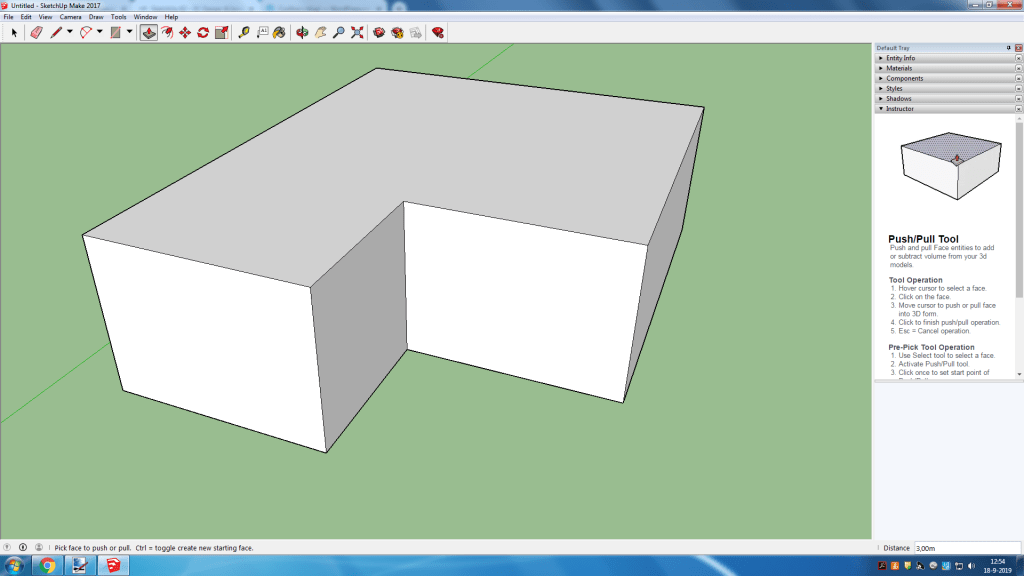Viewport: 1024px width, 576px height.
Task: Select the arrow Select tool
Action: click(14, 32)
